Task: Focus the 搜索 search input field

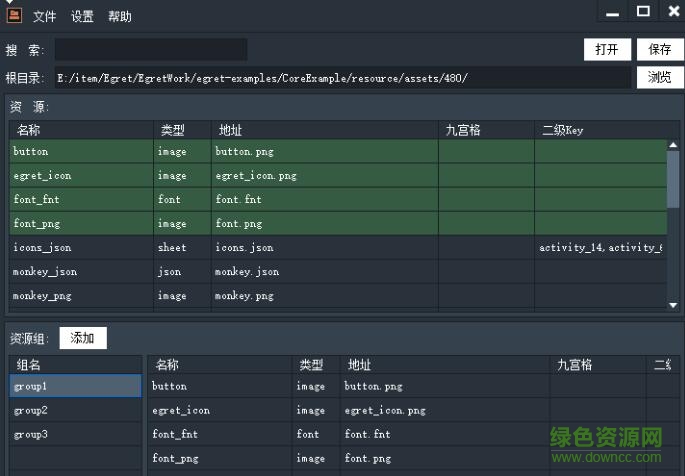Action: coord(150,50)
